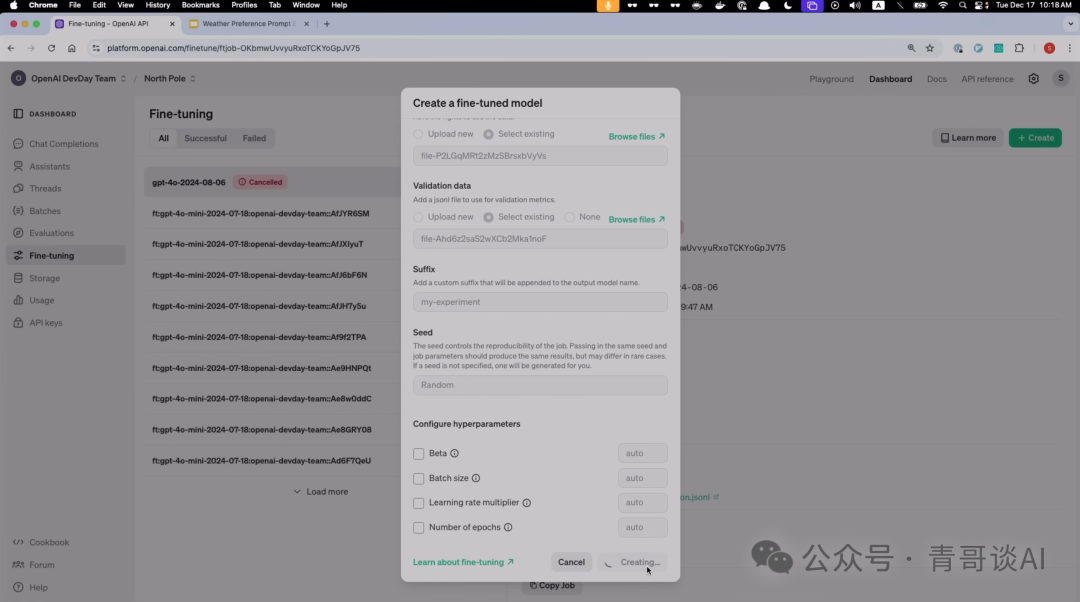Click Beta info tooltip icon

pyautogui.click(x=455, y=454)
